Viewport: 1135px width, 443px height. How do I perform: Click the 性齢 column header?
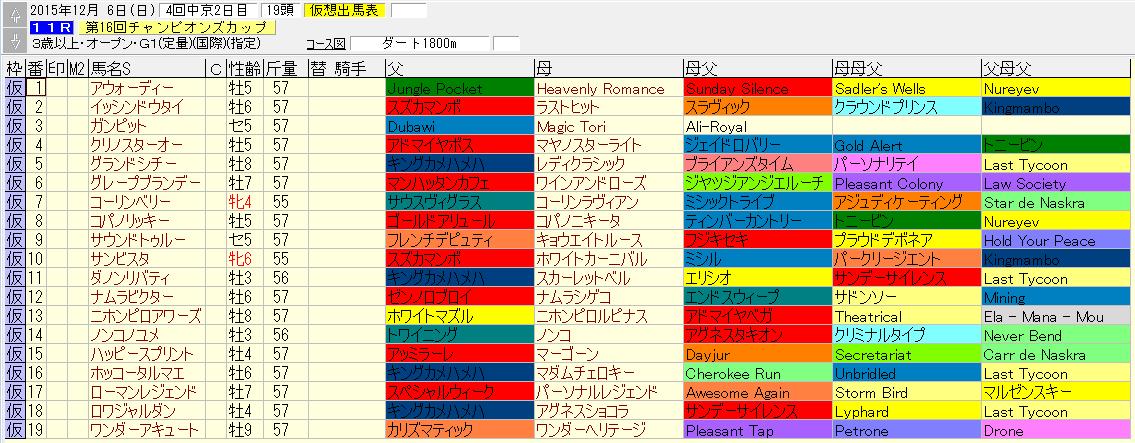click(245, 69)
